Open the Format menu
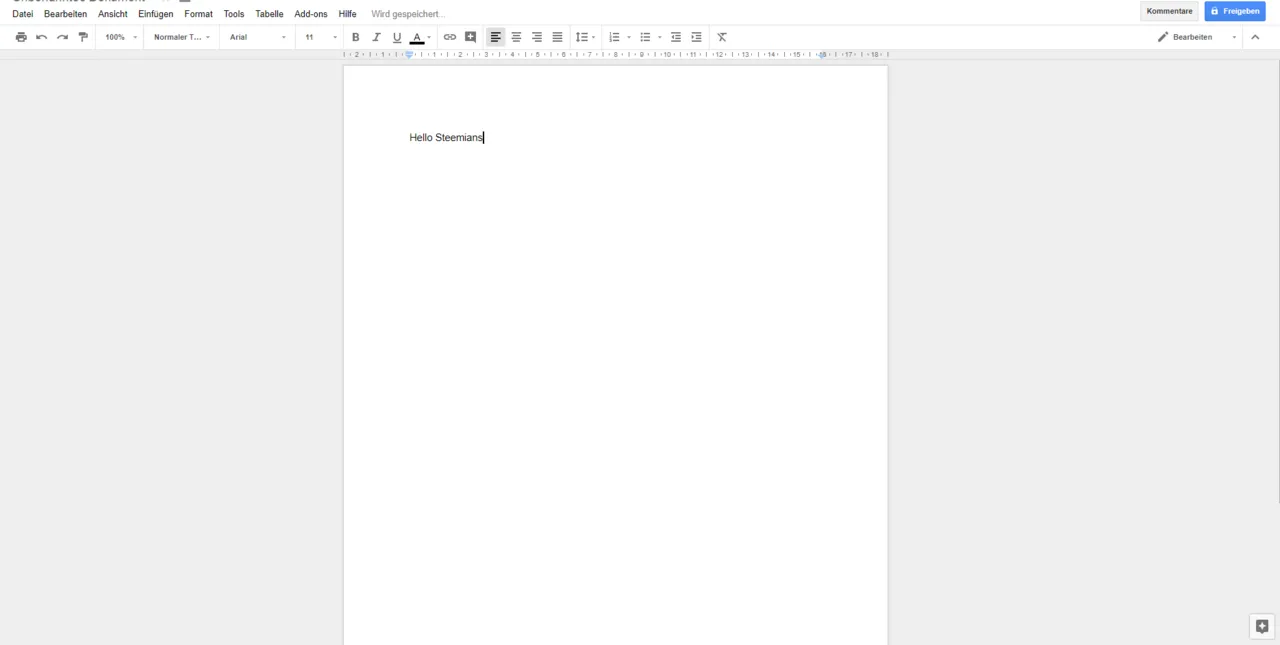This screenshot has height=645, width=1280. point(199,14)
